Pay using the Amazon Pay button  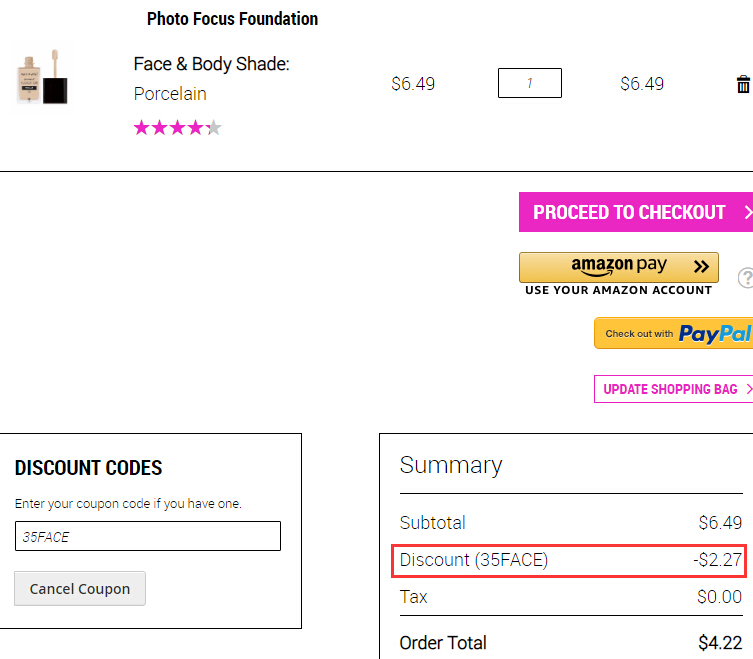click(619, 267)
